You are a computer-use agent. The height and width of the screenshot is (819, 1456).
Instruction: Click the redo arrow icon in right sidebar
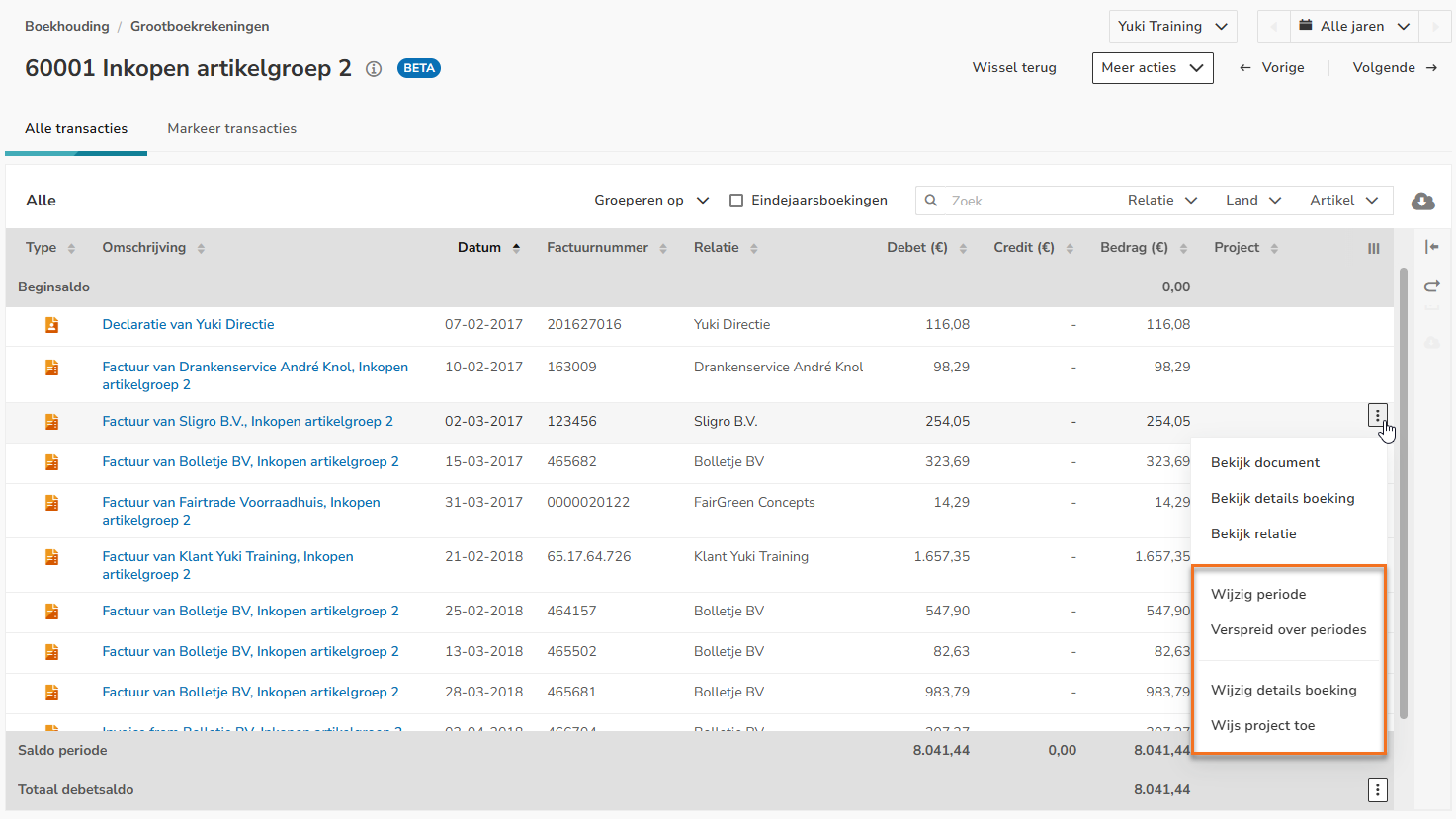pos(1431,287)
